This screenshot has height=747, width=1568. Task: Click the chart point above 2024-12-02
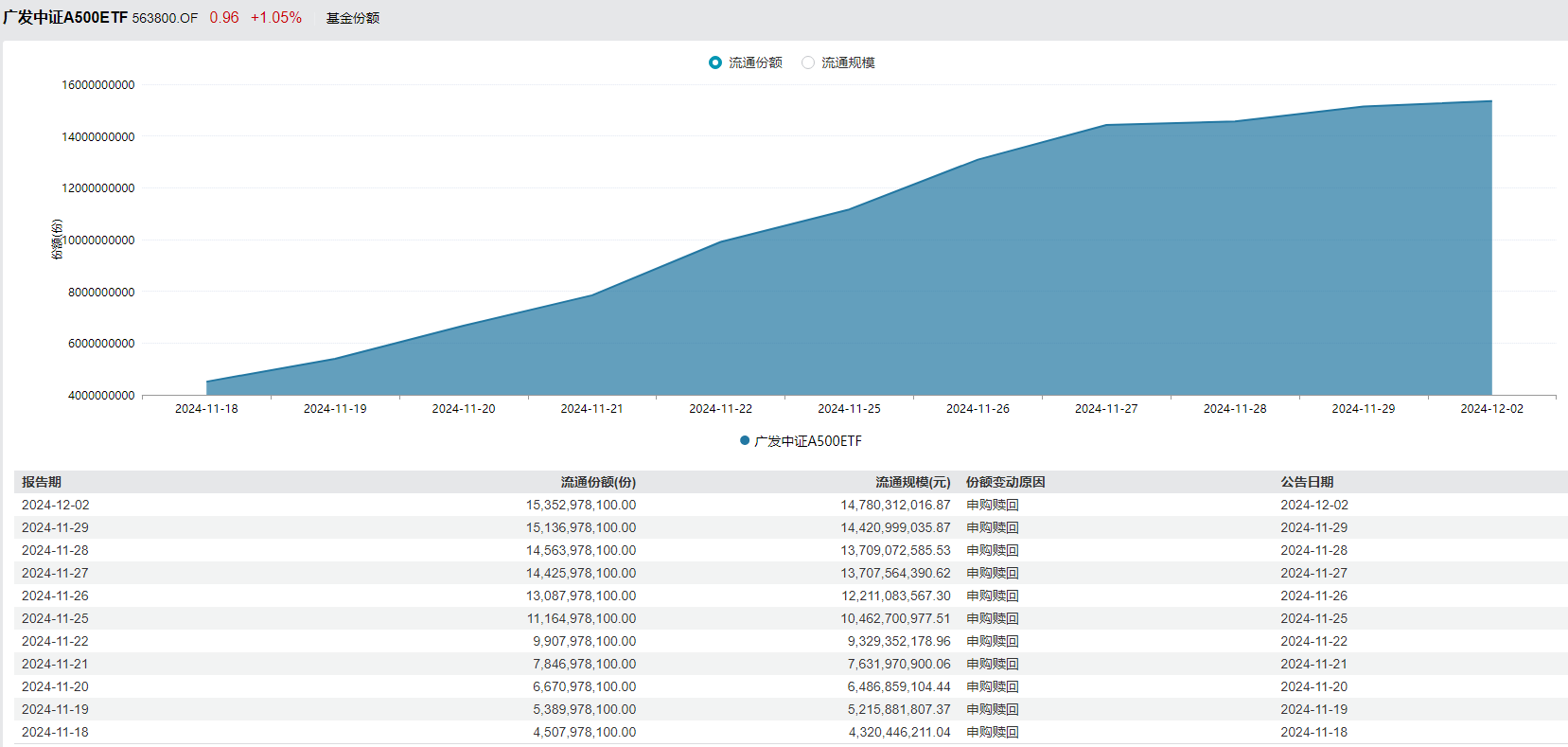click(1491, 101)
